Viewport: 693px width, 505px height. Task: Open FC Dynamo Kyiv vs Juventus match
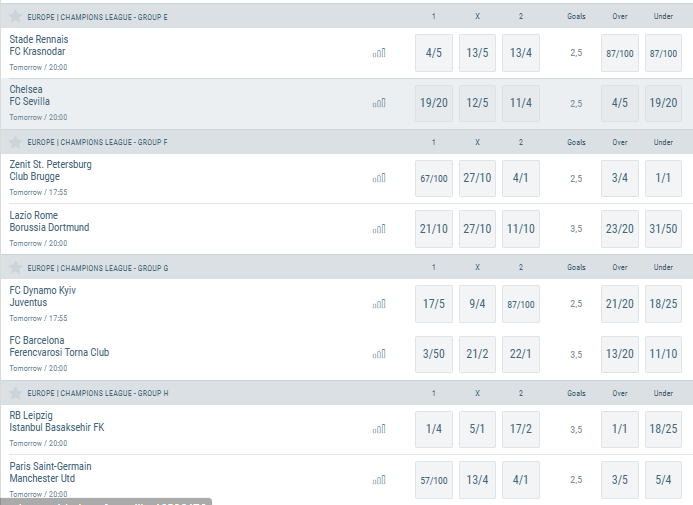click(x=42, y=296)
